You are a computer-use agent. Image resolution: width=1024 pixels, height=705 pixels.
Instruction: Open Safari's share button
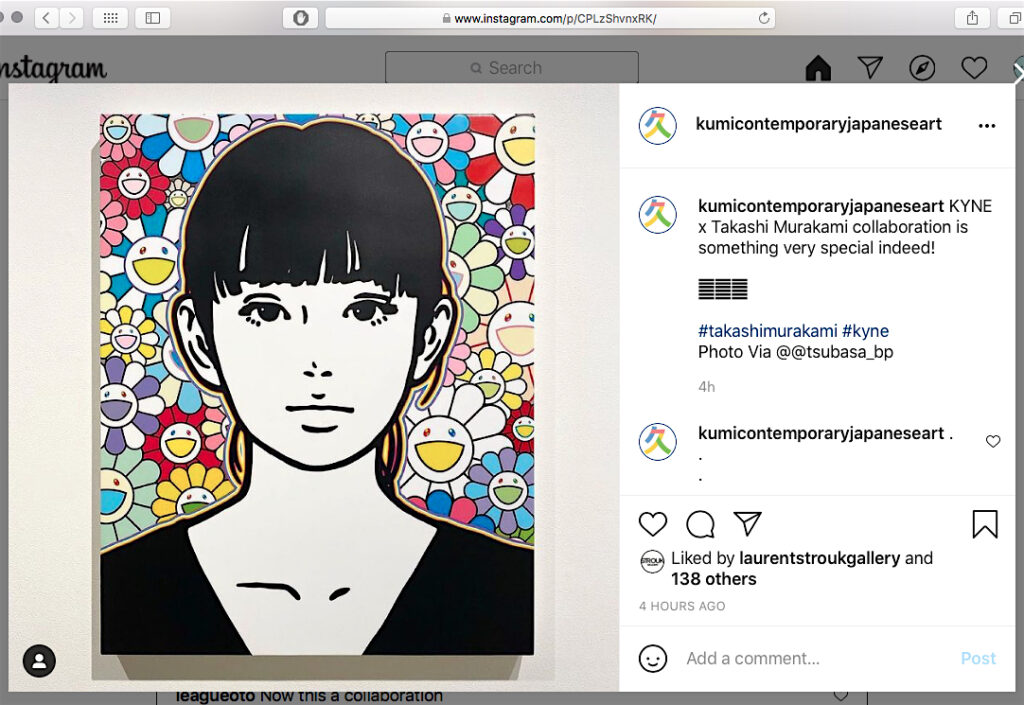[972, 18]
